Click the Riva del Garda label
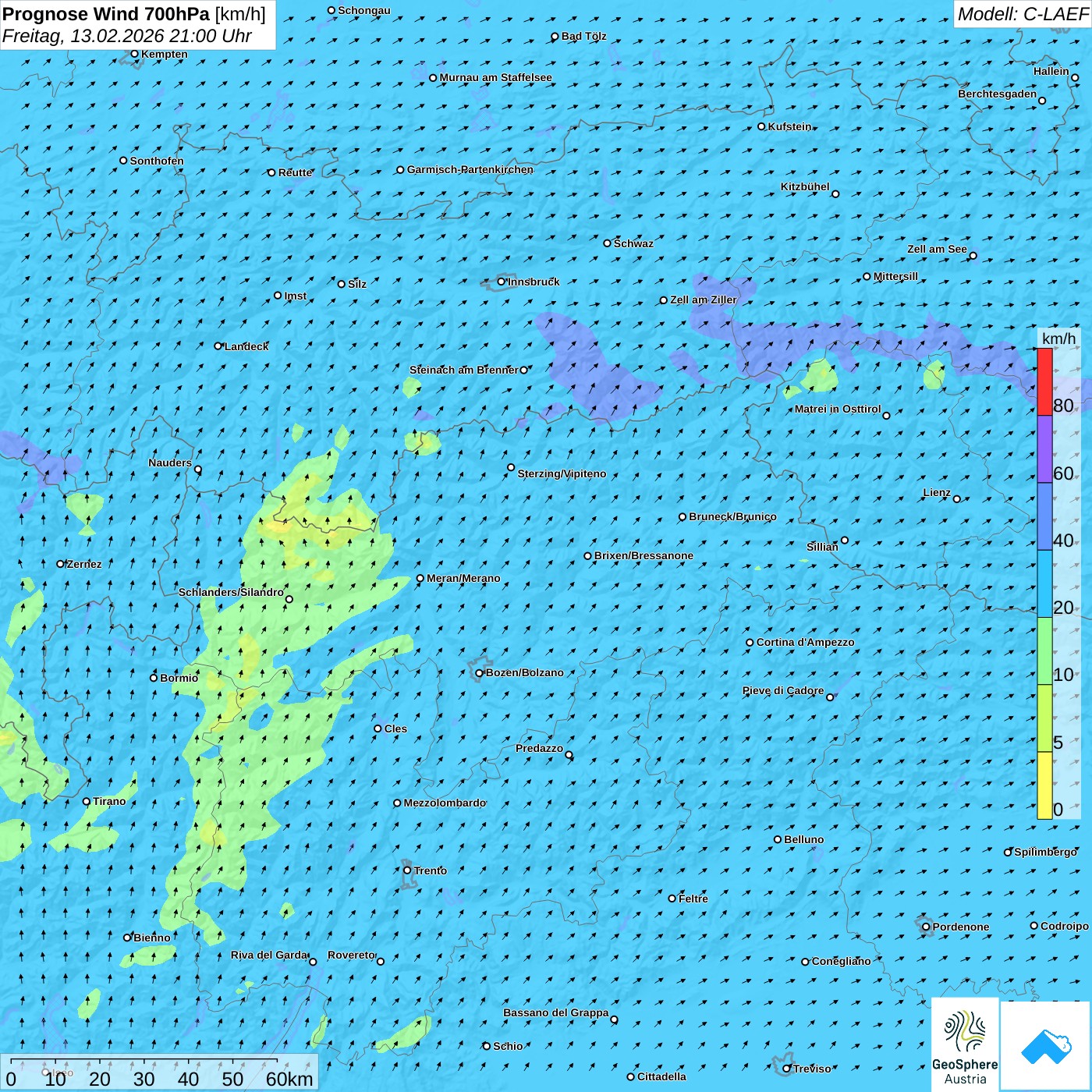The height and width of the screenshot is (1092, 1092). click(269, 955)
